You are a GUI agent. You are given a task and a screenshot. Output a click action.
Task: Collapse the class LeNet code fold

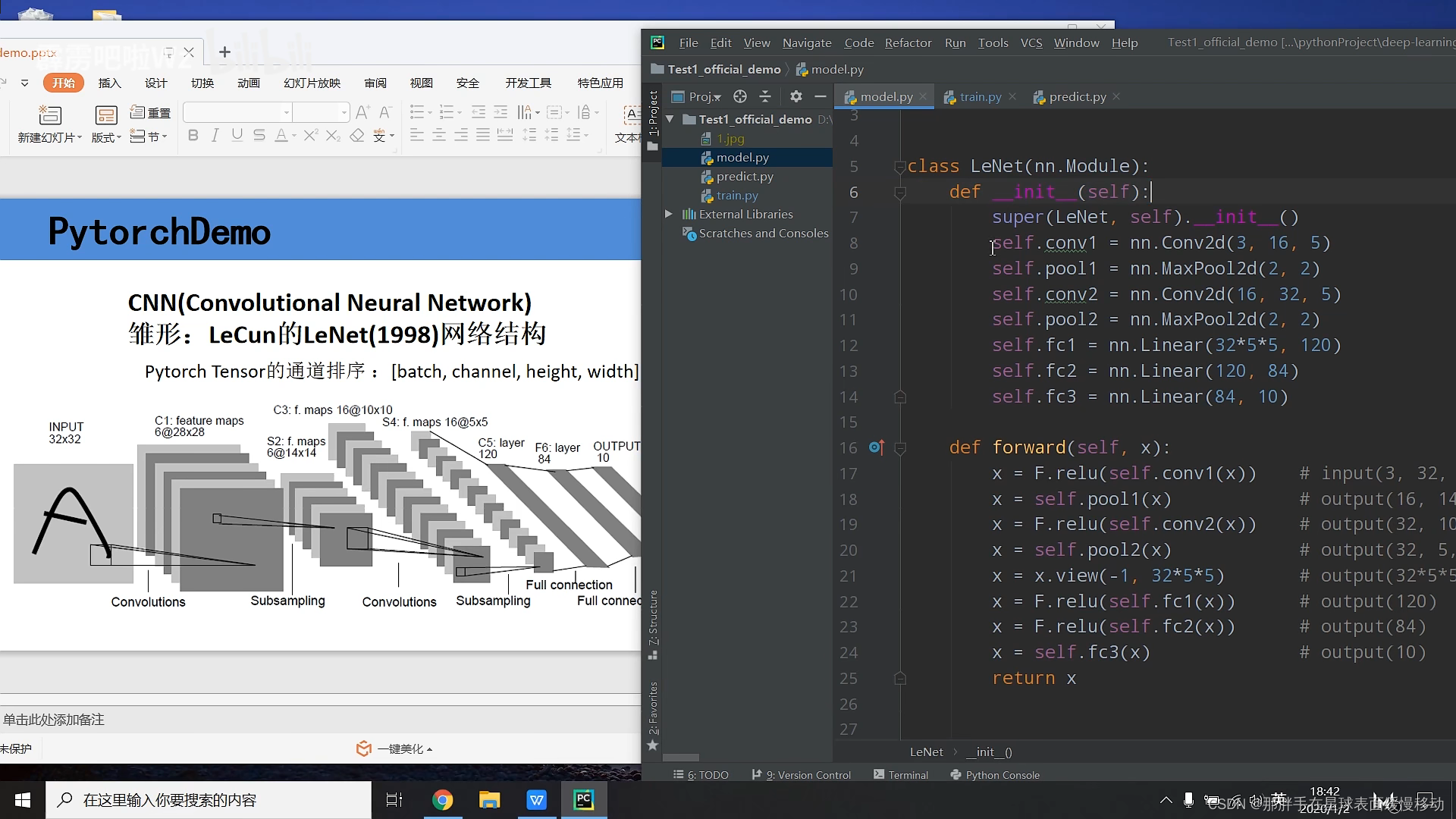[899, 167]
